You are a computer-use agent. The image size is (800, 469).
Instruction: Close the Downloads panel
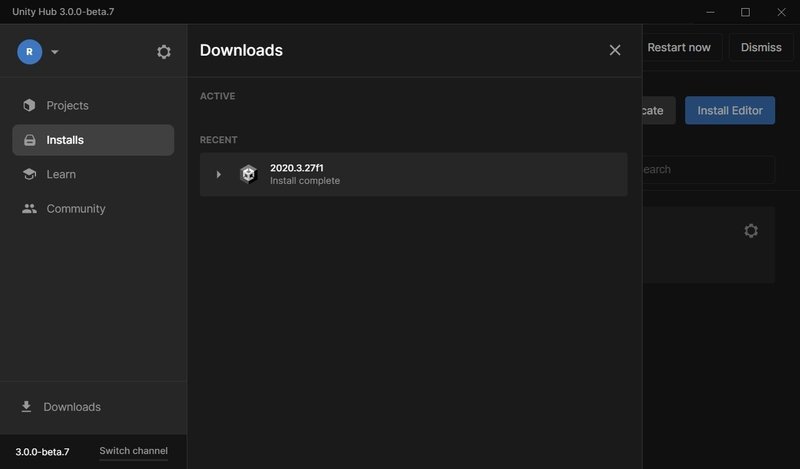coord(615,50)
